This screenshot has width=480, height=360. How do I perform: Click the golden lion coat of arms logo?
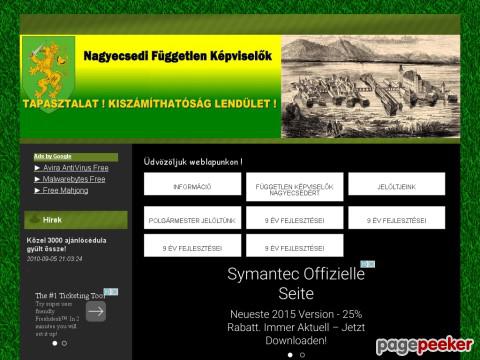click(48, 74)
